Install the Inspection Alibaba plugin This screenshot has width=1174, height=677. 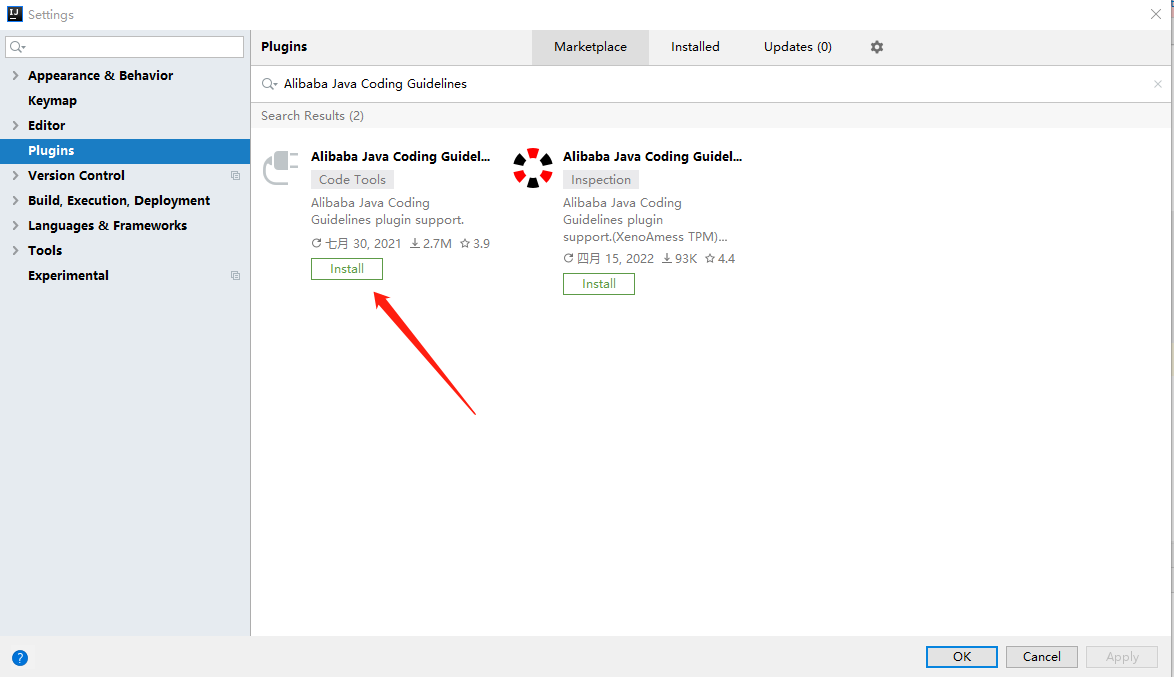tap(599, 284)
